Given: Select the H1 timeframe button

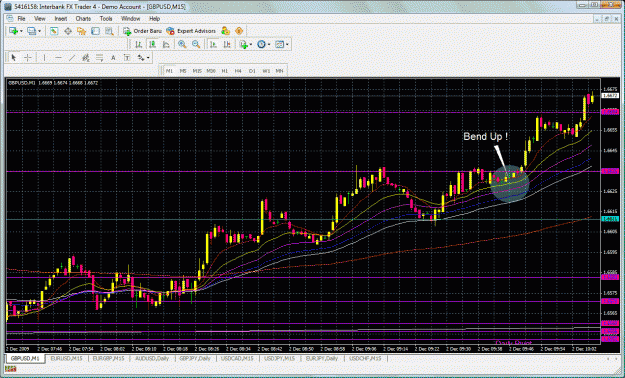Looking at the screenshot, I should [x=225, y=71].
